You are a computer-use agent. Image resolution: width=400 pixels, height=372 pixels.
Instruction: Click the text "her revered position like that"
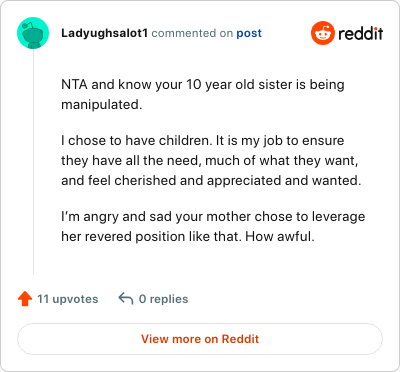(151, 237)
